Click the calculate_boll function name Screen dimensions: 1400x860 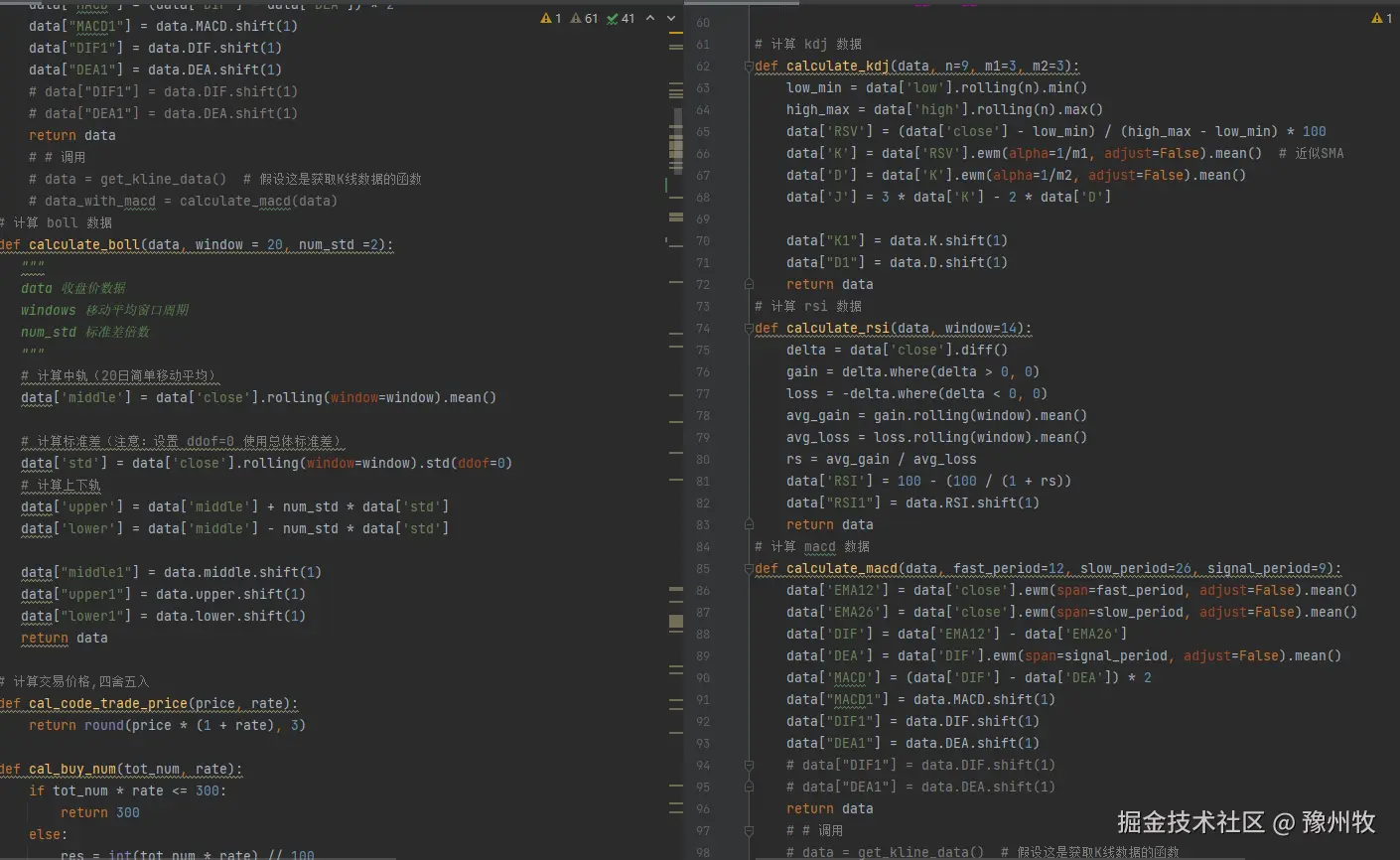(x=84, y=245)
